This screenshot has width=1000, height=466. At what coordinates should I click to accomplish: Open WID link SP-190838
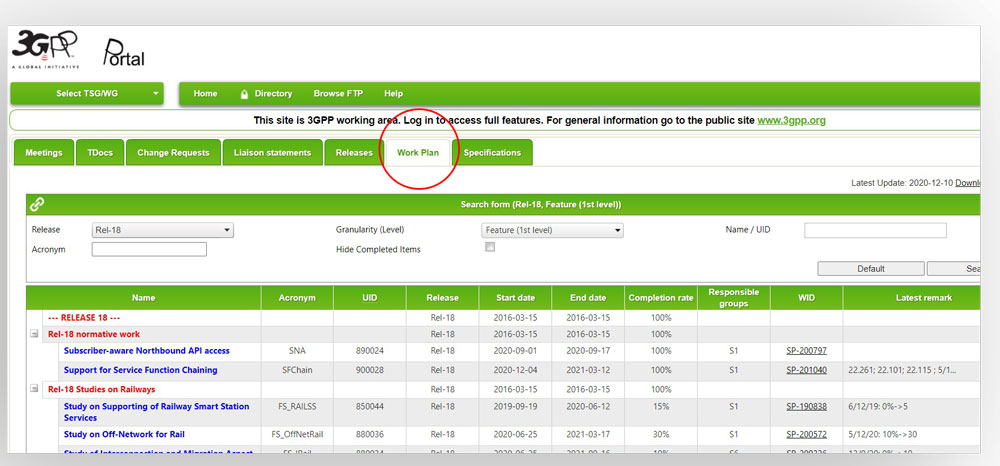coord(806,406)
